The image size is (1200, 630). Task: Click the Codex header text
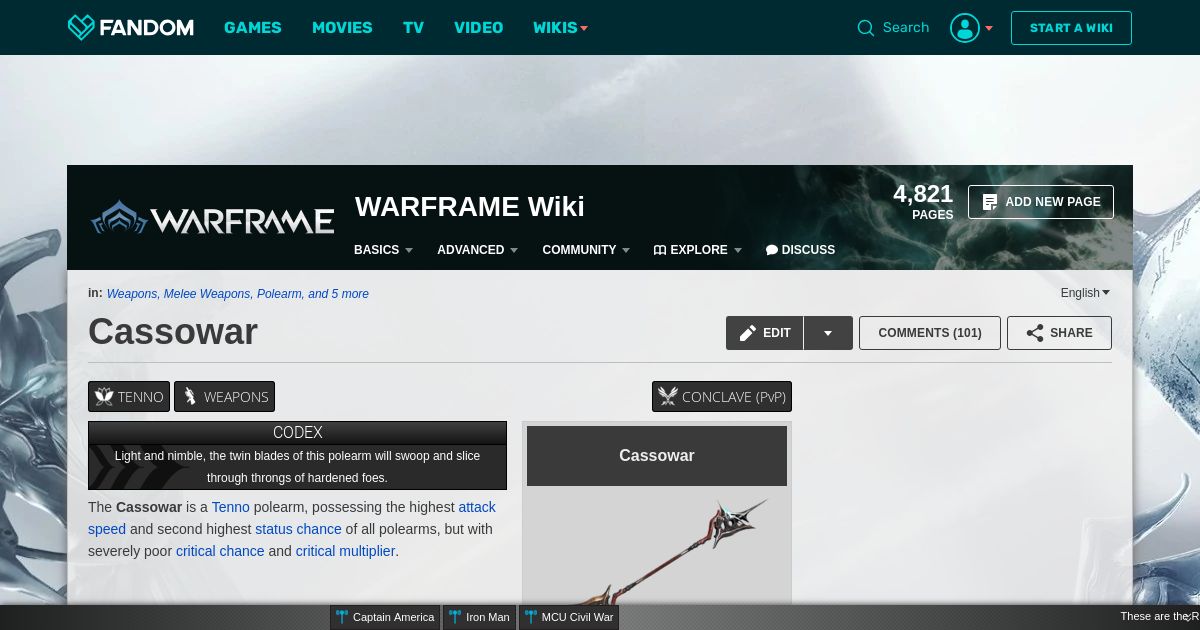(298, 432)
